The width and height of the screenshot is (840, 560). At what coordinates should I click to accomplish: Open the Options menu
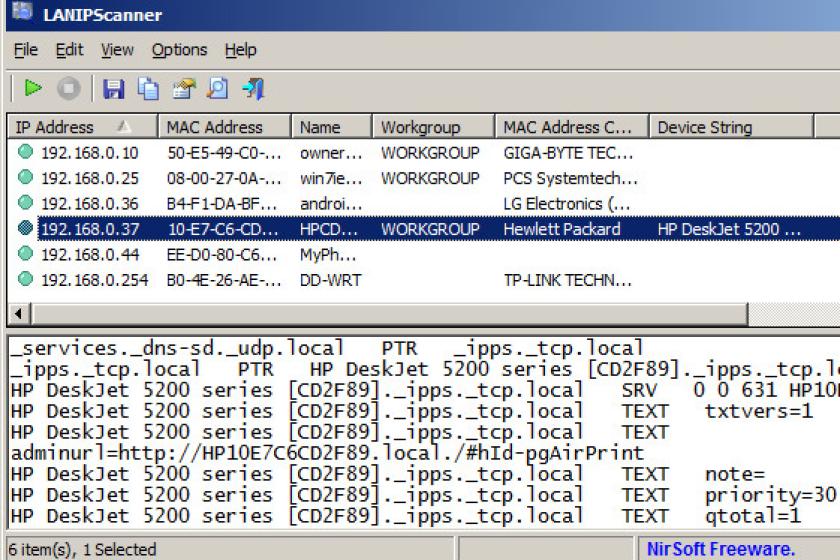click(x=179, y=50)
